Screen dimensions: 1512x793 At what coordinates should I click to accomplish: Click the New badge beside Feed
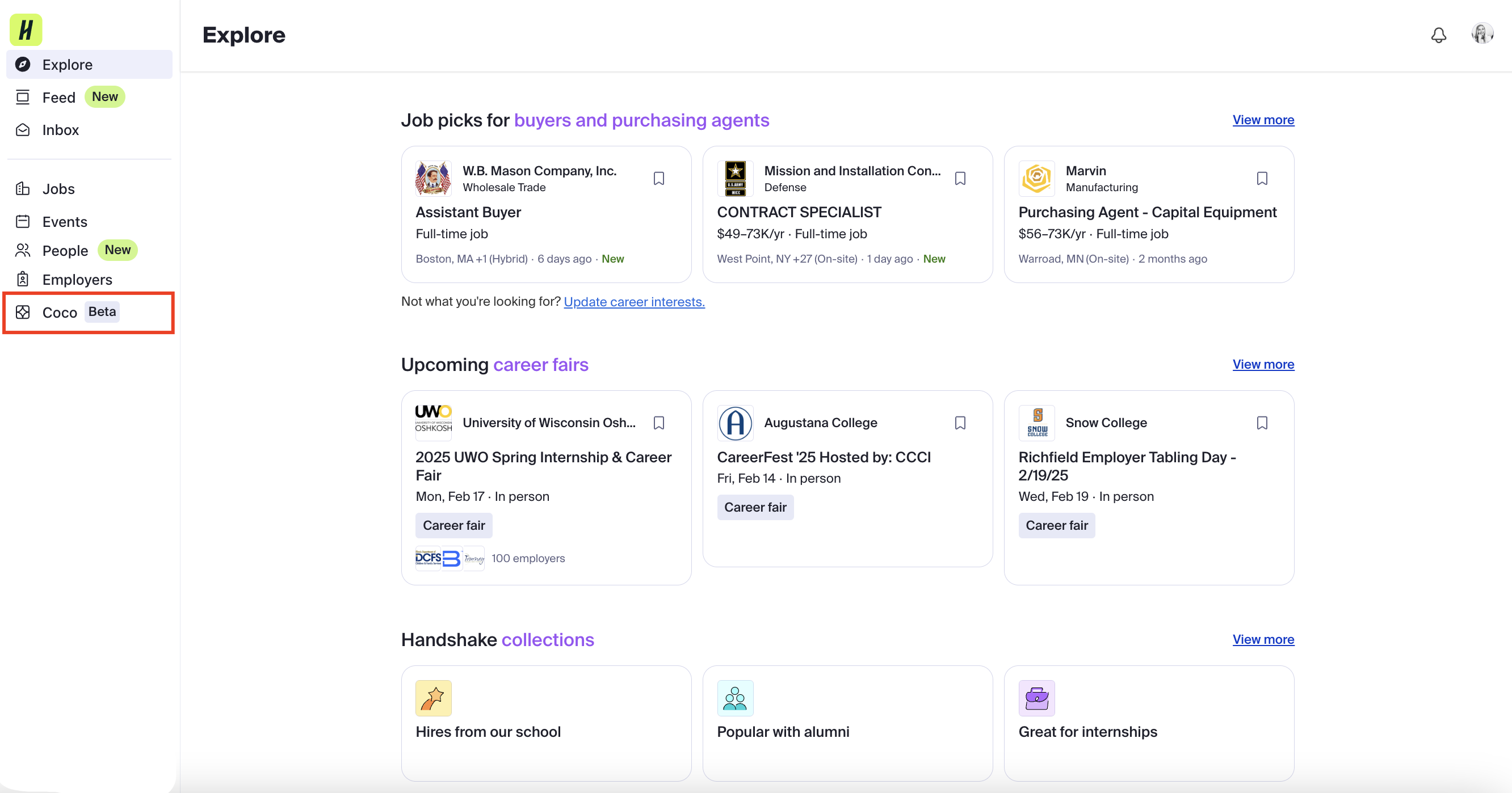(105, 97)
